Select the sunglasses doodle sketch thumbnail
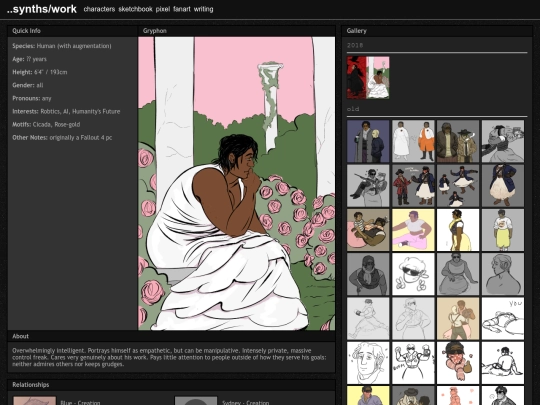 (x=413, y=274)
